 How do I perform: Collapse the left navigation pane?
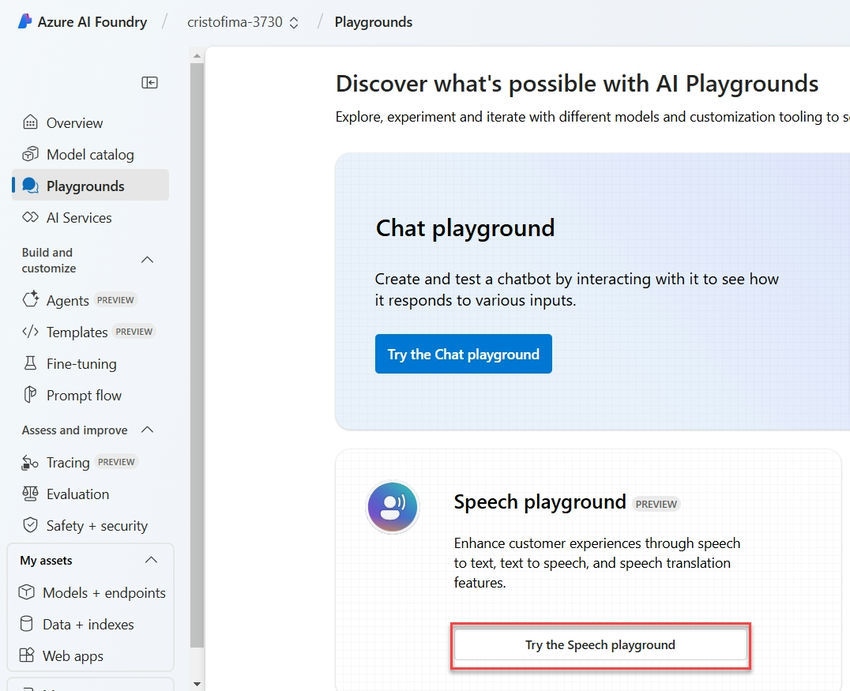149,83
